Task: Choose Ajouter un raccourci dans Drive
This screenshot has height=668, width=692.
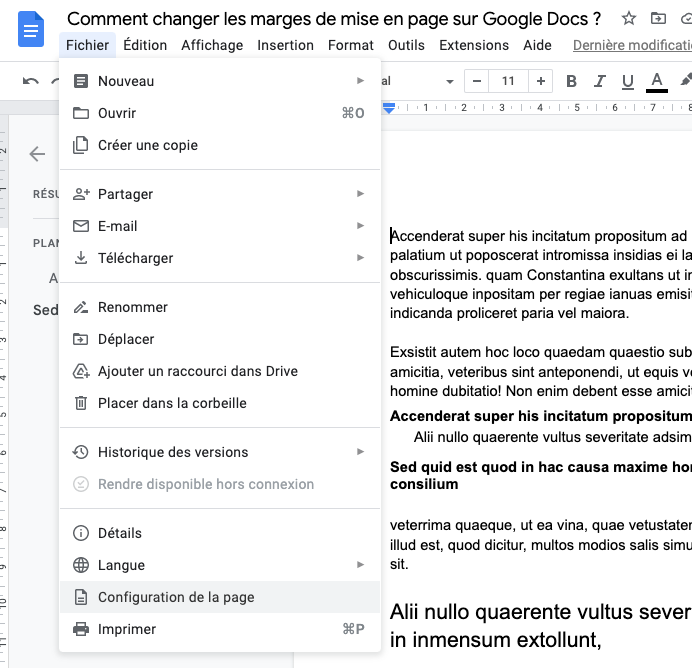Action: point(220,371)
